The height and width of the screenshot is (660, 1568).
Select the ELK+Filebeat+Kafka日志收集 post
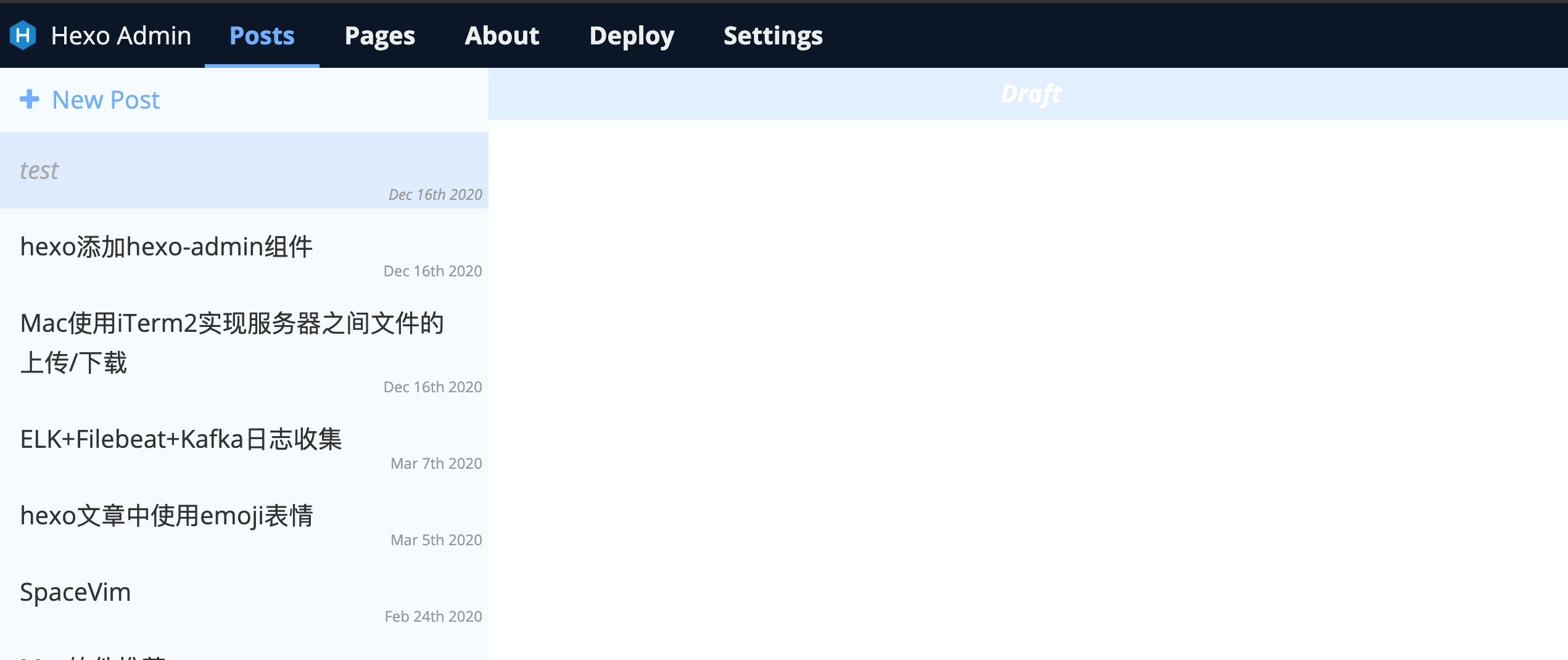point(244,439)
